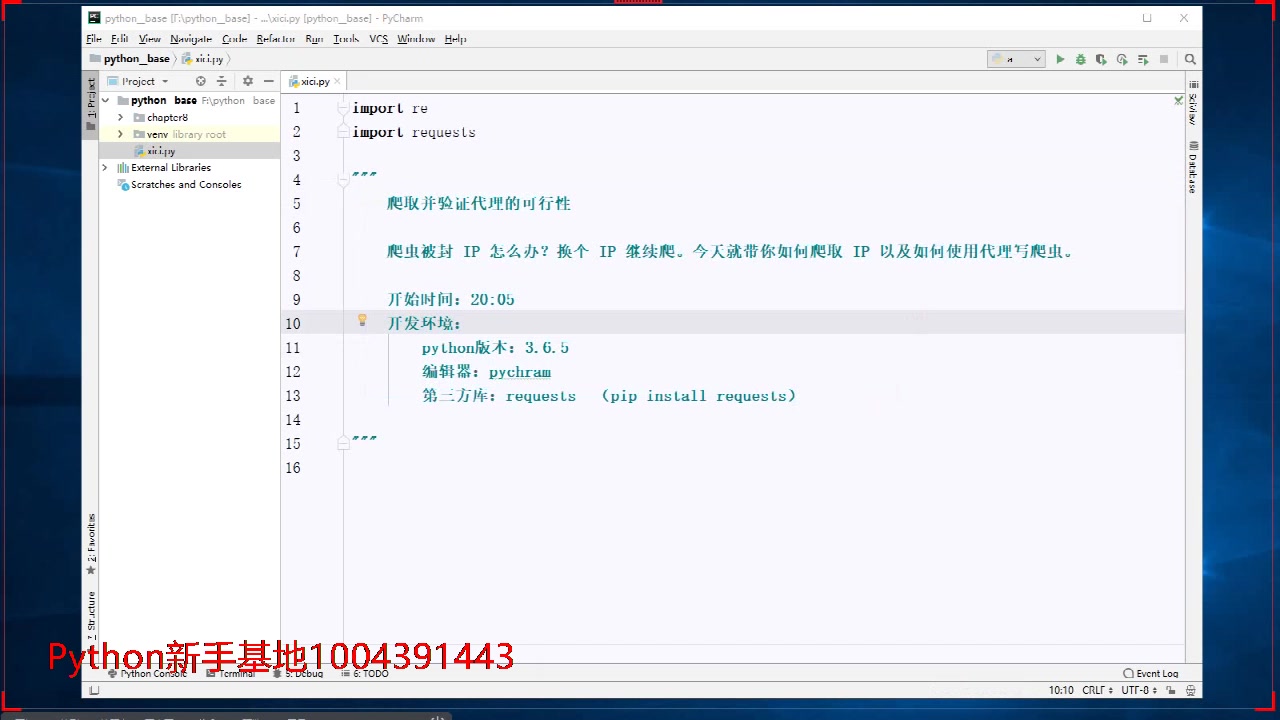Click xici.py breadcrumb in navigation bar

coord(203,59)
